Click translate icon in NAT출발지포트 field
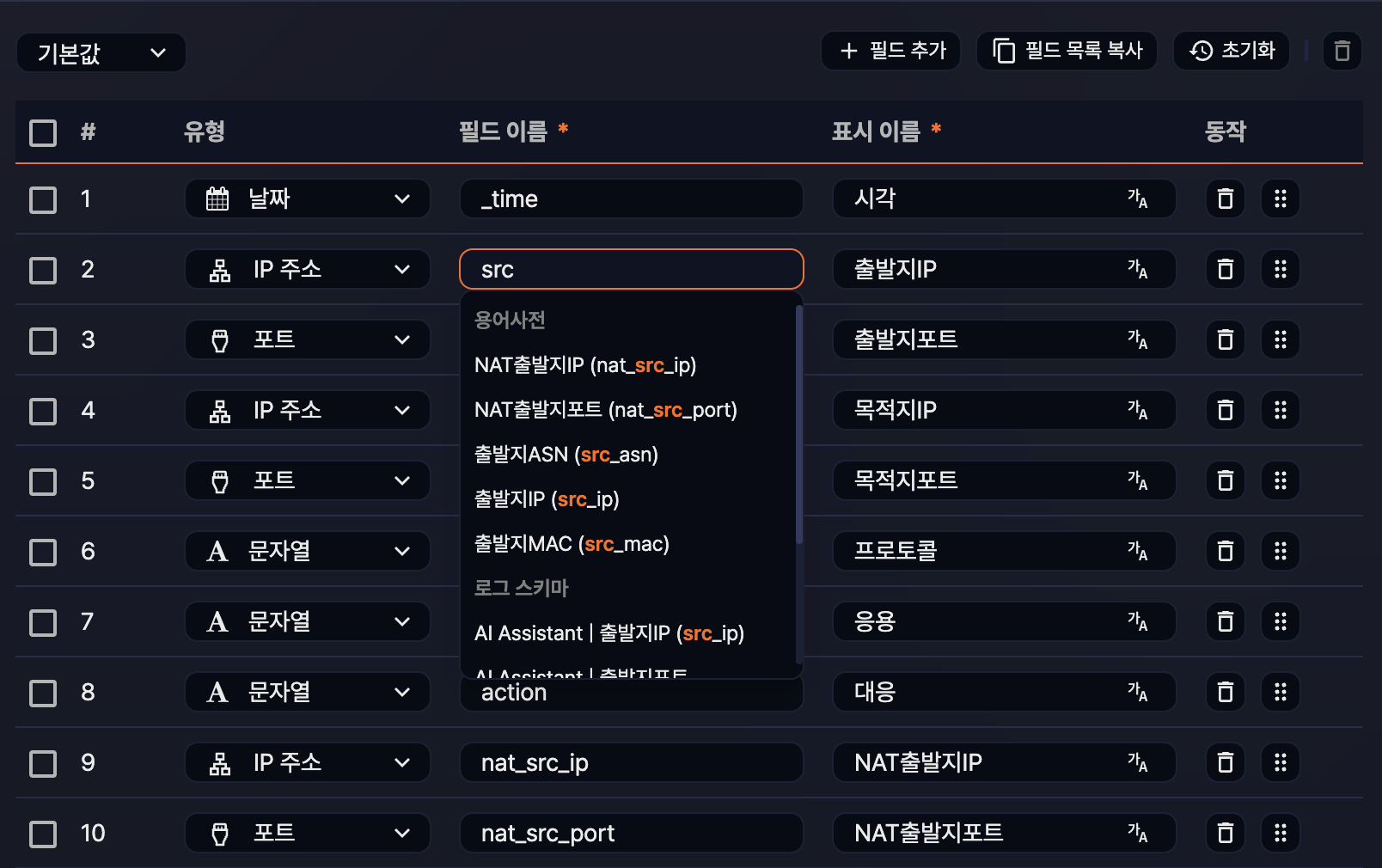Screen dimensions: 1382x868 pyautogui.click(x=1137, y=834)
